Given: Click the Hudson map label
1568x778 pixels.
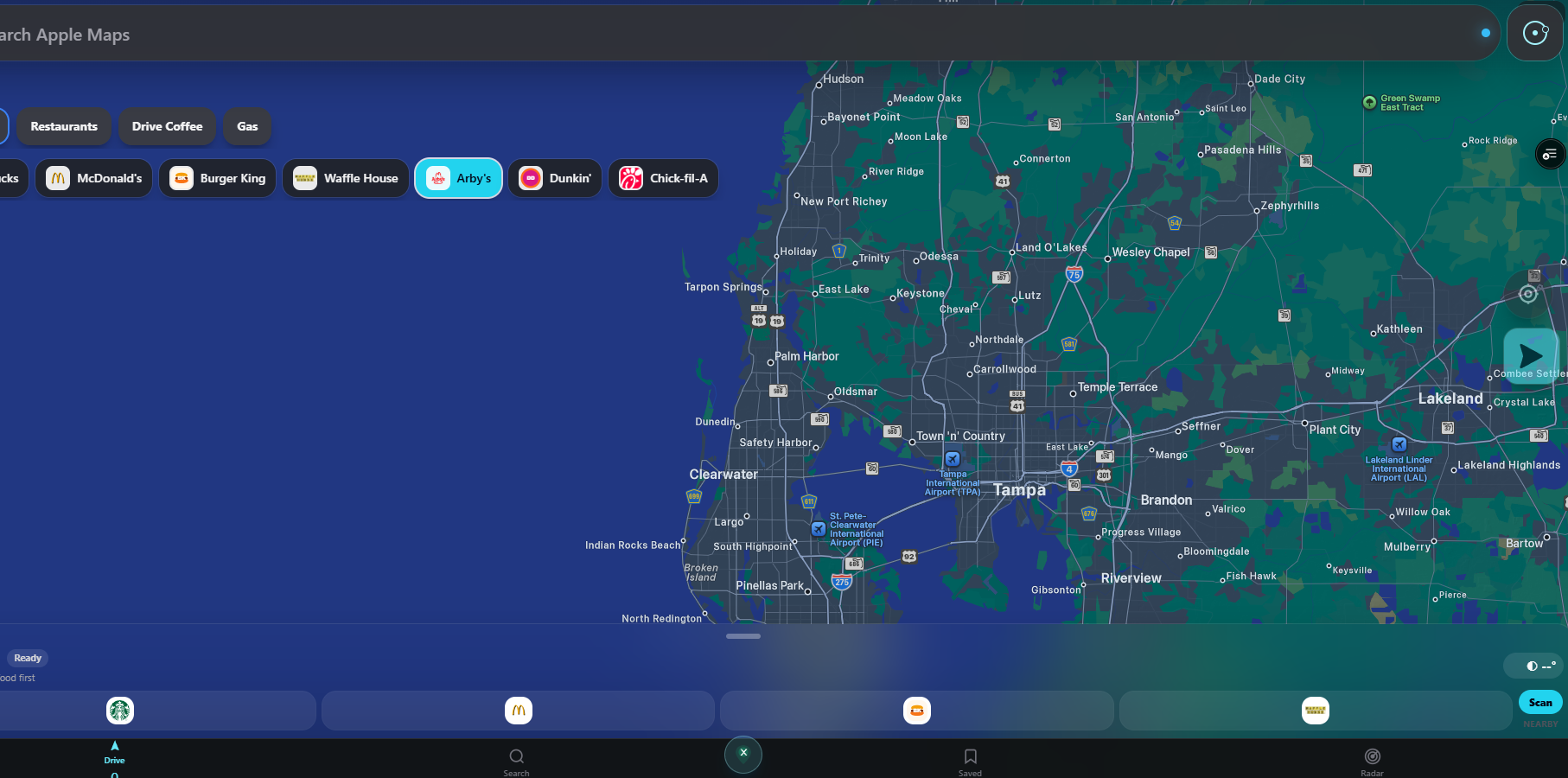Looking at the screenshot, I should click(x=843, y=79).
